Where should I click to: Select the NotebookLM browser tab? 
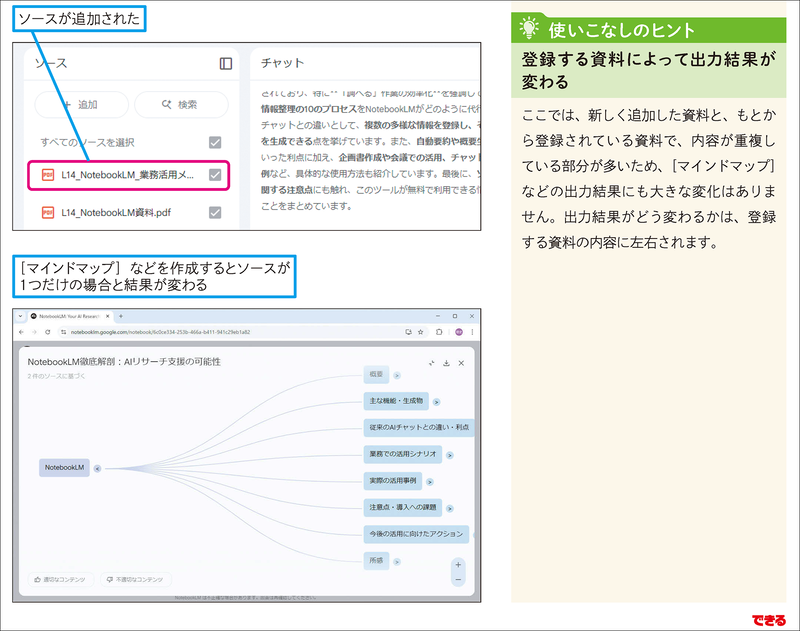[72, 315]
